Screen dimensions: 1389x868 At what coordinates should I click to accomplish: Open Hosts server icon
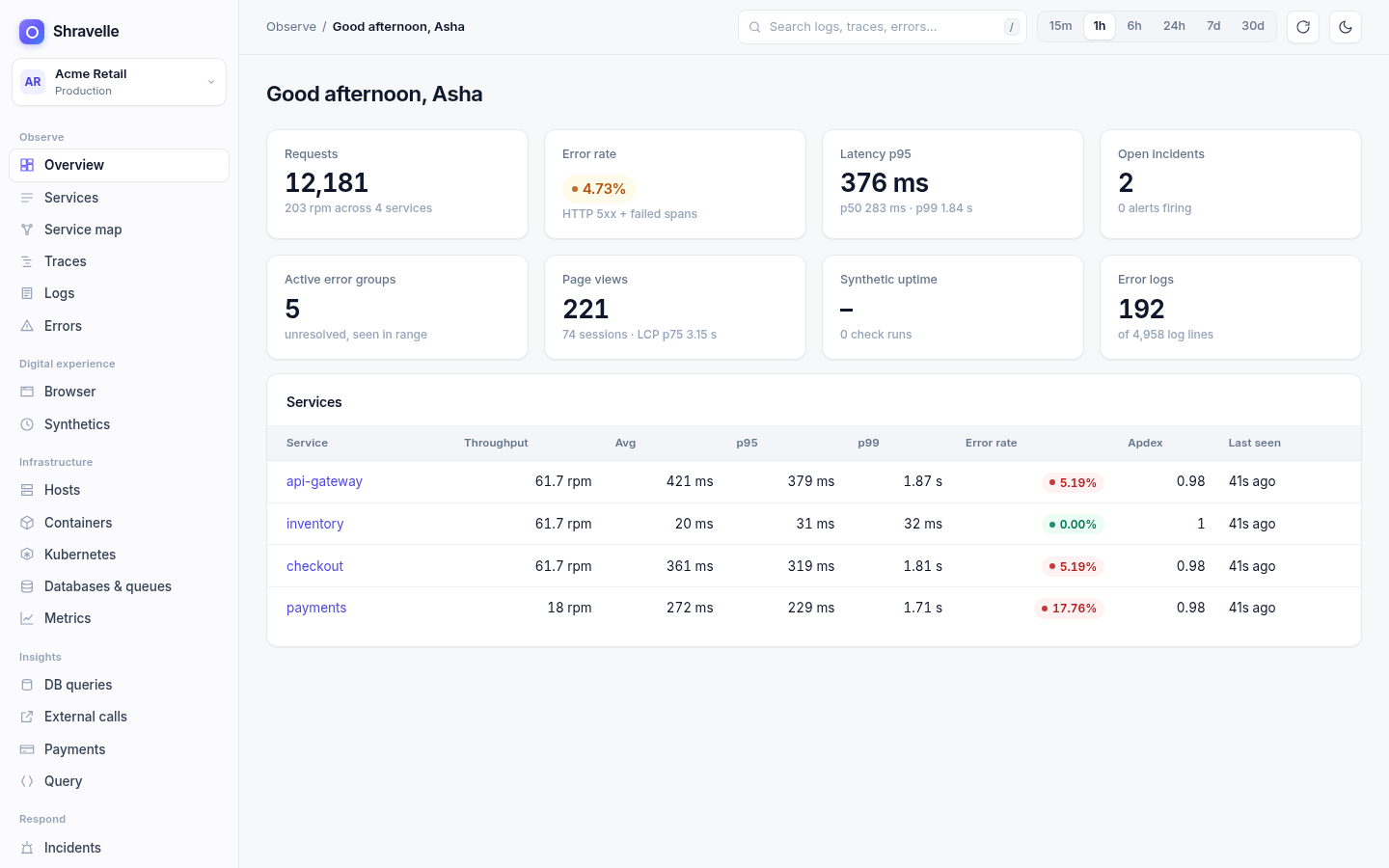(27, 490)
